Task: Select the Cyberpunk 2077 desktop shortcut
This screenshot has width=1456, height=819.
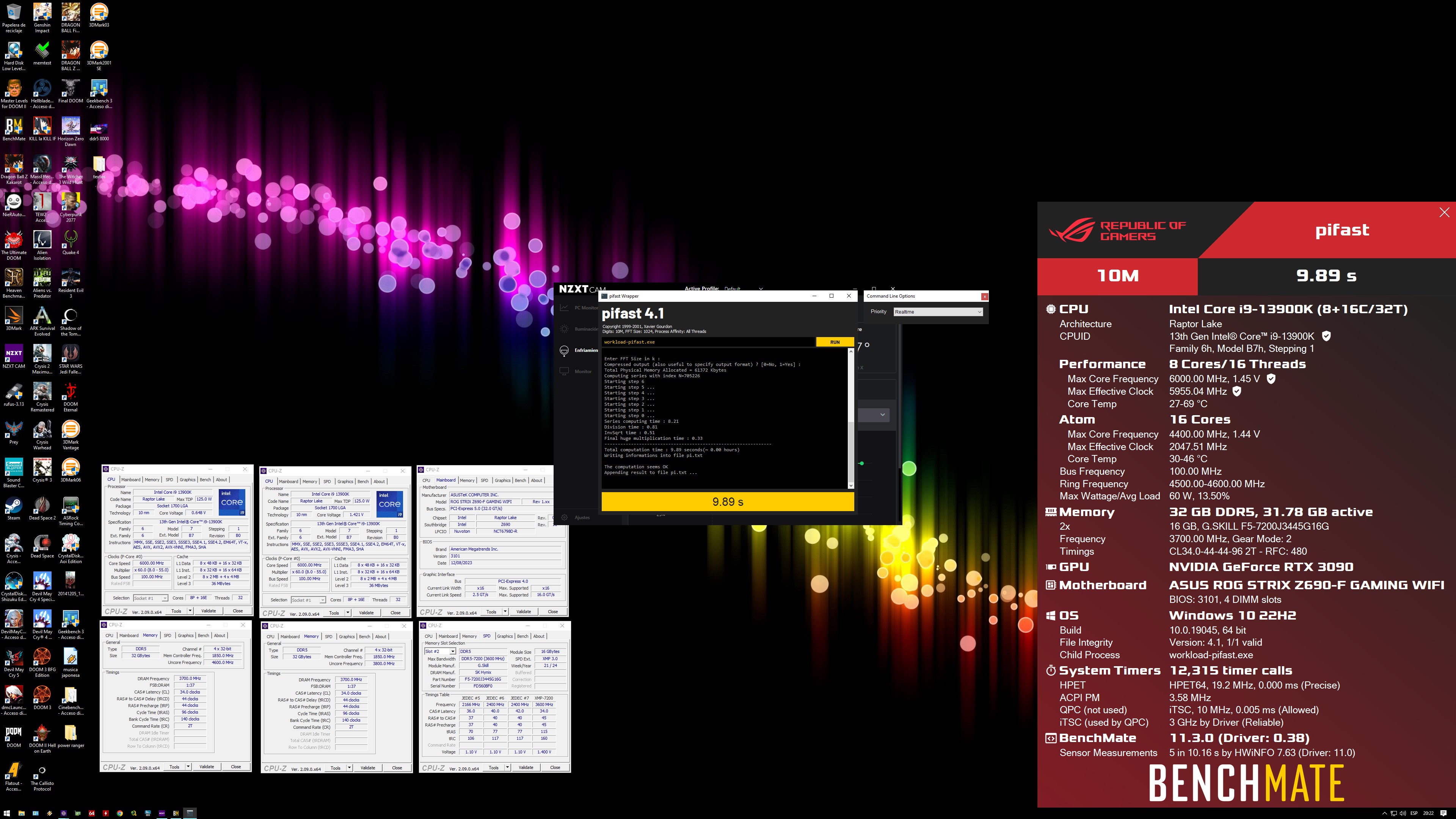Action: pos(71,207)
